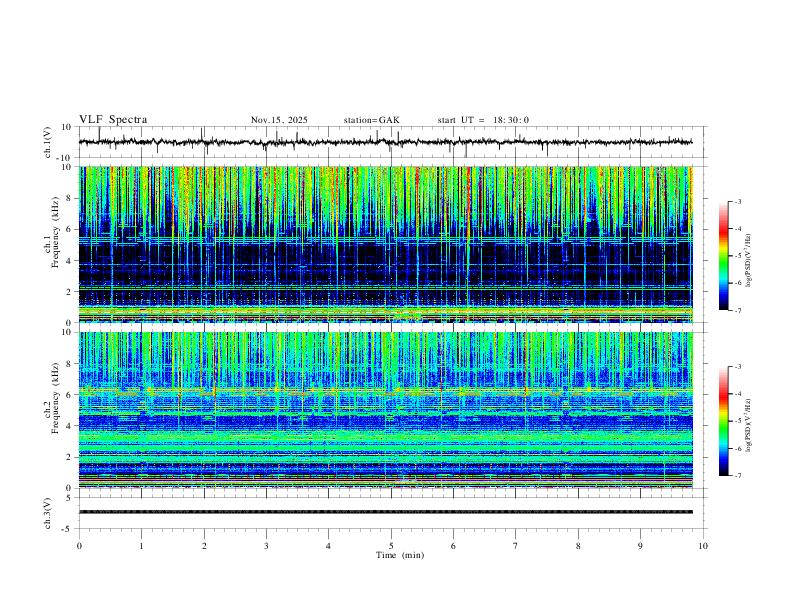Click the ch.1 "Frequency (kHz)" axis title
Screen dimensions: 792x612
point(55,232)
